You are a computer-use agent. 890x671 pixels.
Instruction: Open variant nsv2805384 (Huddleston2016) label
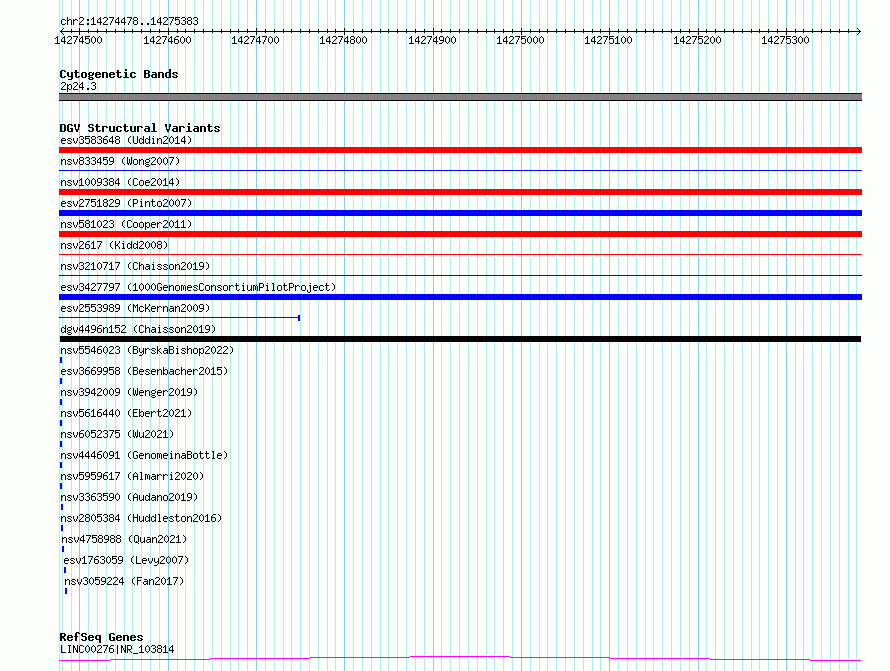coord(141,518)
